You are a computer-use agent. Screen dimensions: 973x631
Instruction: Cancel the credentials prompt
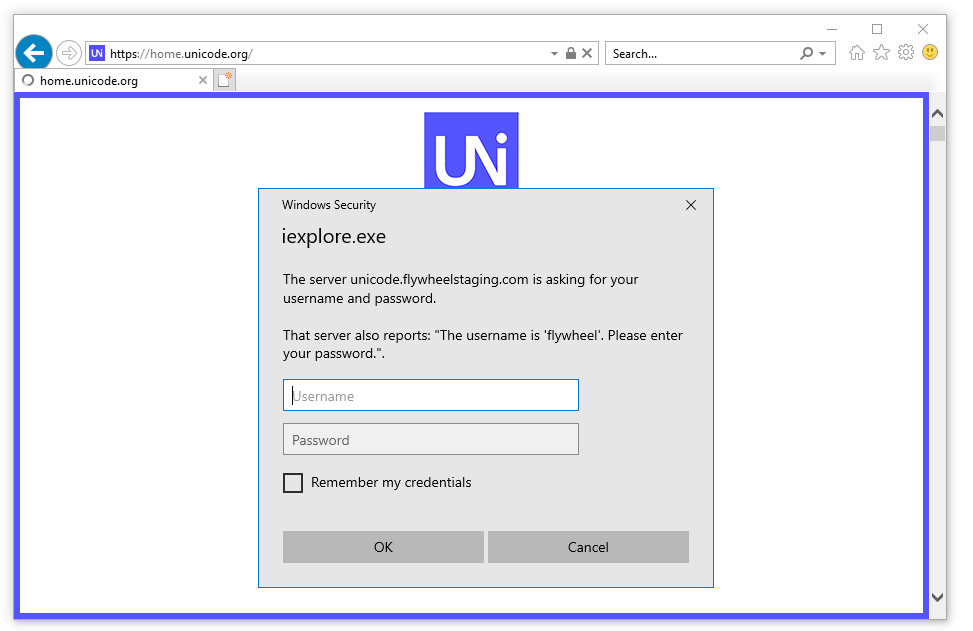[588, 547]
